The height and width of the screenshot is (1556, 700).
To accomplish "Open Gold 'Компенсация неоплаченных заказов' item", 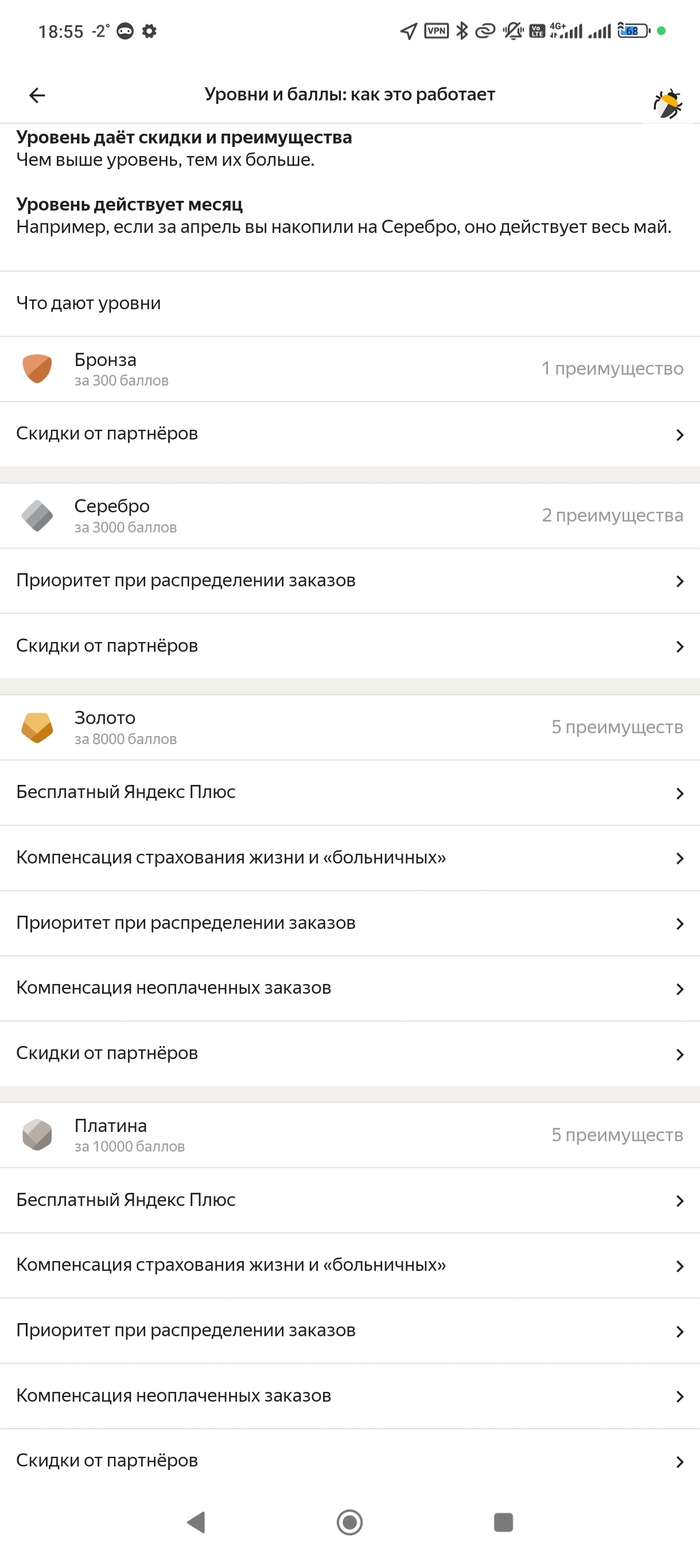I will (174, 988).
